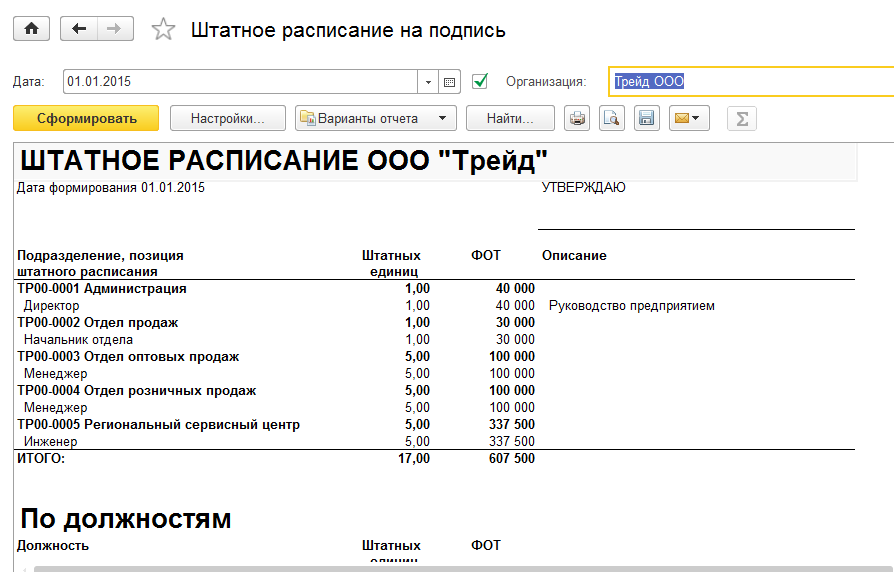Select Директор ФОТ value 40 000
The width and height of the screenshot is (894, 572).
pyautogui.click(x=515, y=306)
